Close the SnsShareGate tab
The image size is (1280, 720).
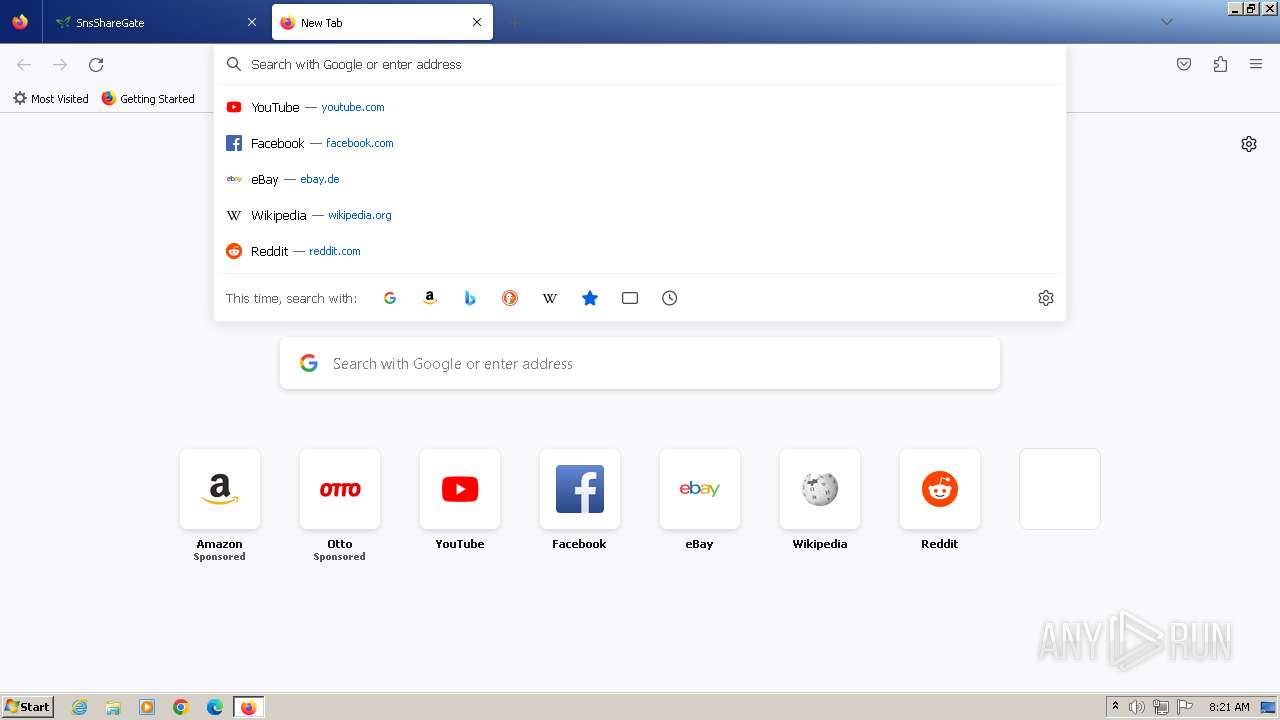click(251, 22)
